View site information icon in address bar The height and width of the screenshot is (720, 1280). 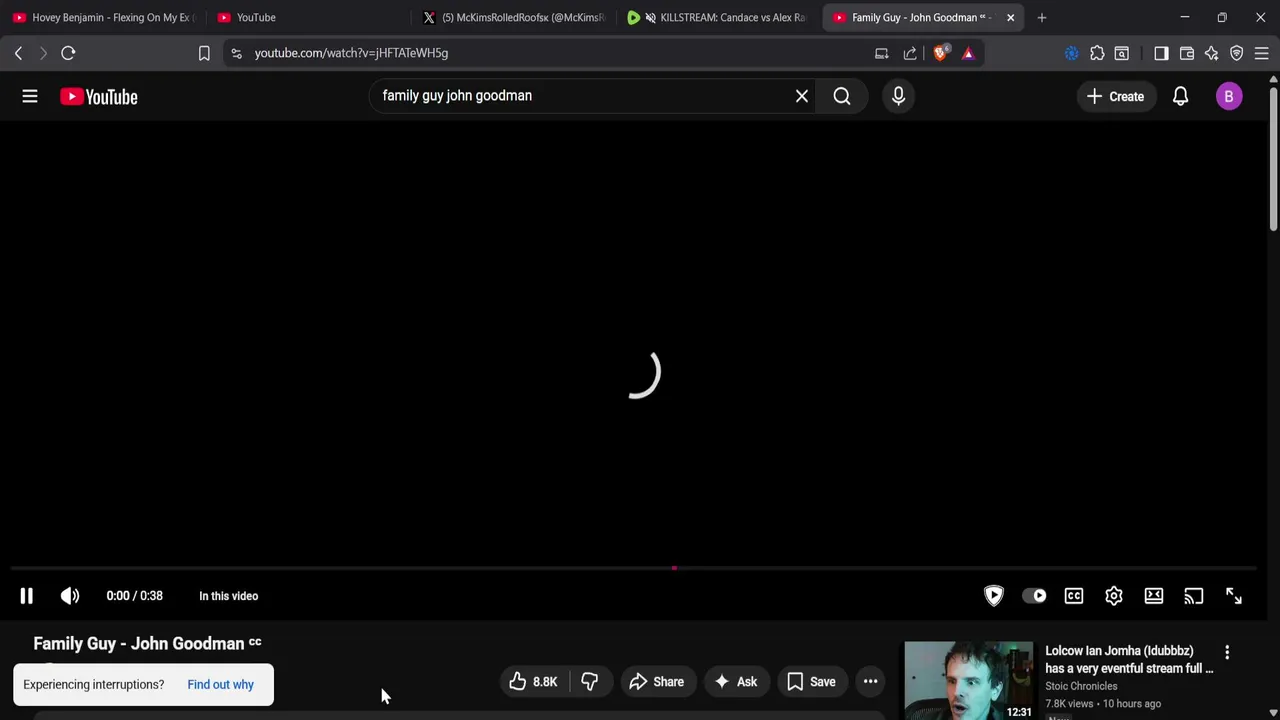(x=236, y=53)
